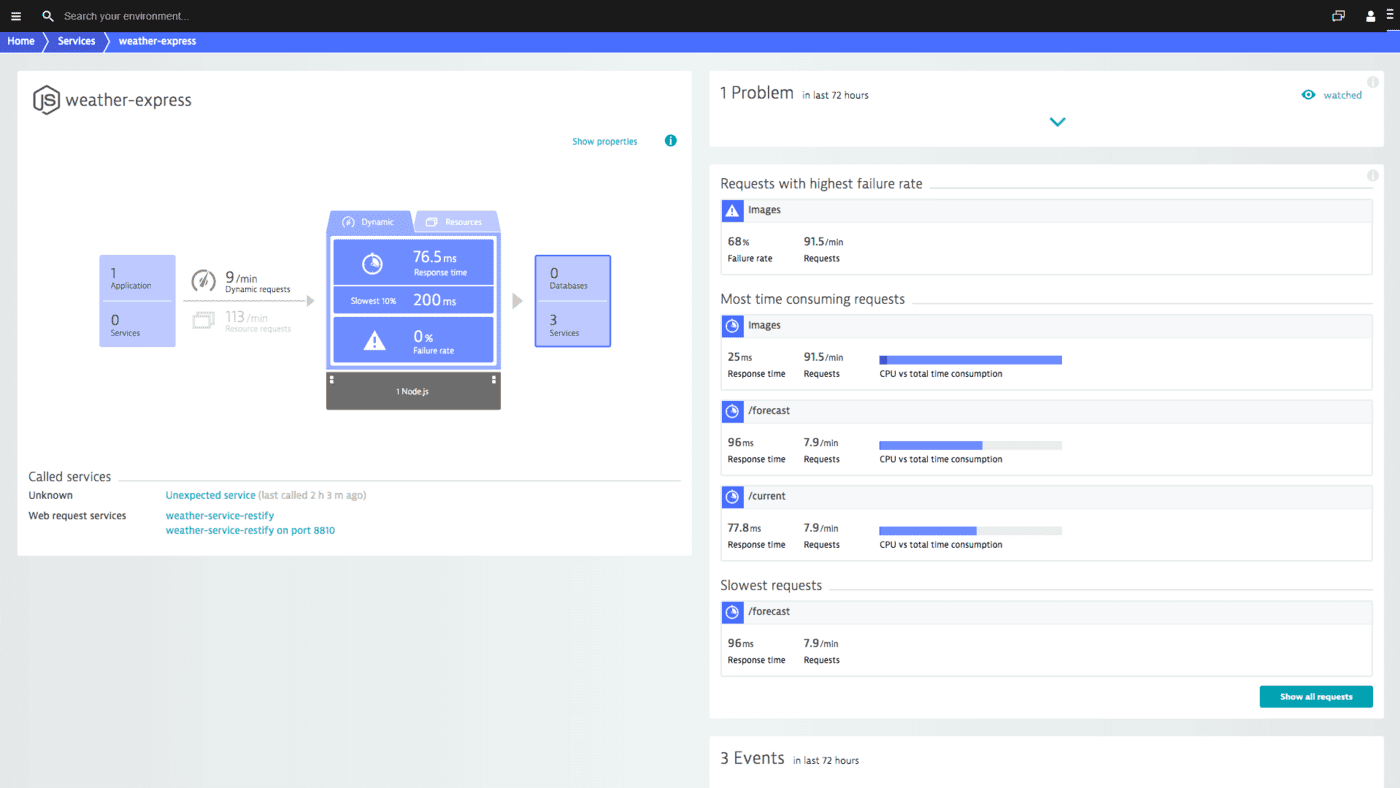Viewport: 1400px width, 788px height.
Task: Expand the 1 Problem section chevron
Action: point(1057,121)
